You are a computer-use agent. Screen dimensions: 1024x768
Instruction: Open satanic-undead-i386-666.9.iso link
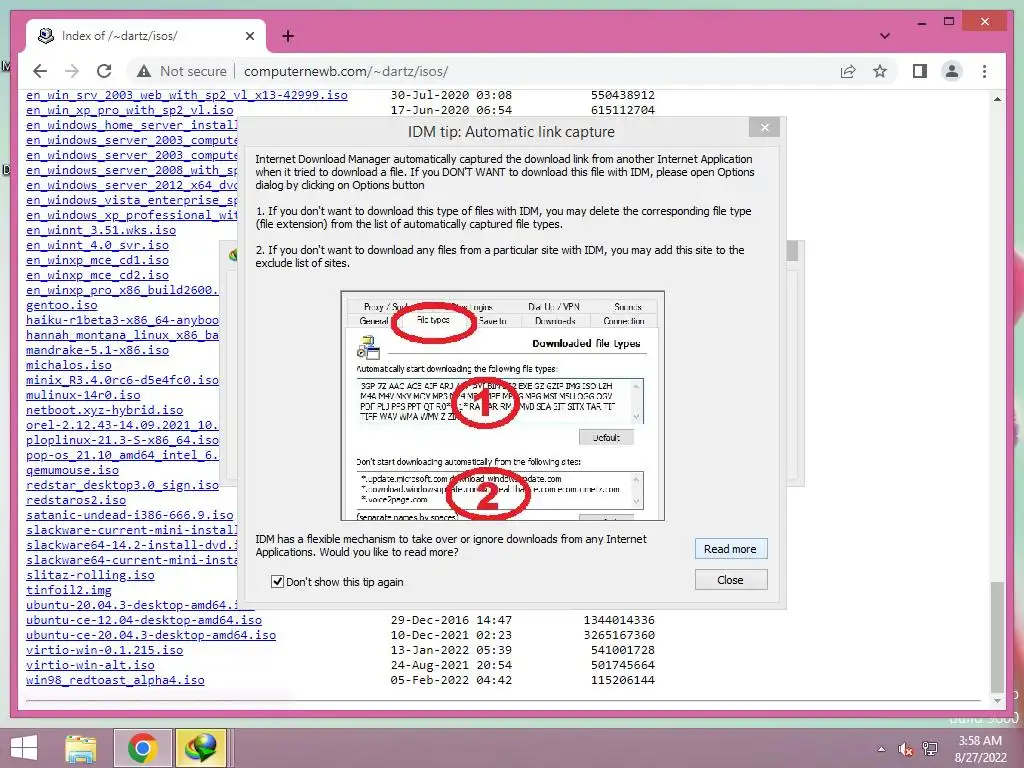tap(129, 515)
